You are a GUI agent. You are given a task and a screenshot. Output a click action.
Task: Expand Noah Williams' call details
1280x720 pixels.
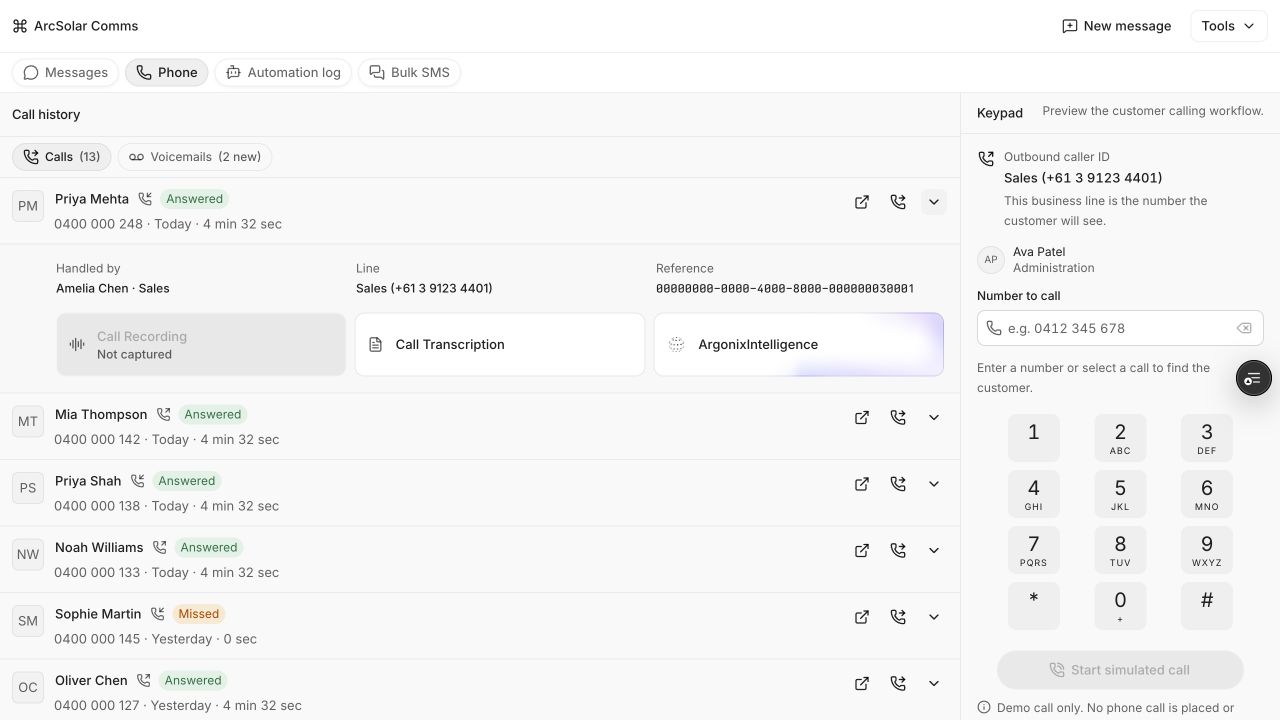click(934, 551)
